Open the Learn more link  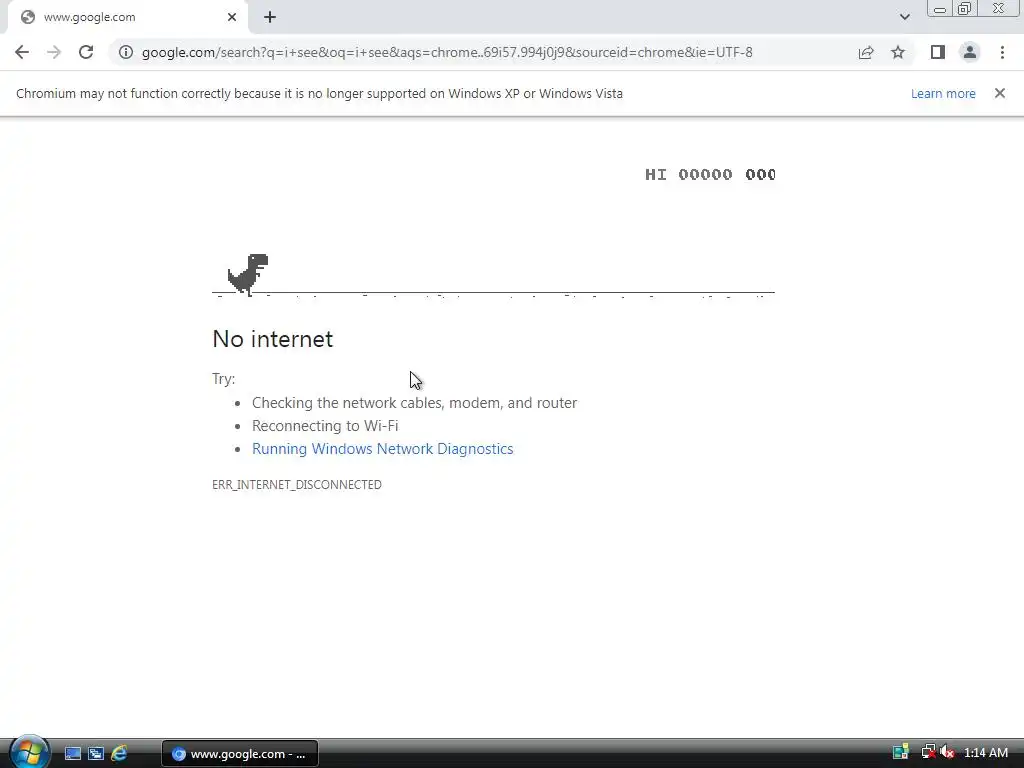tap(943, 93)
